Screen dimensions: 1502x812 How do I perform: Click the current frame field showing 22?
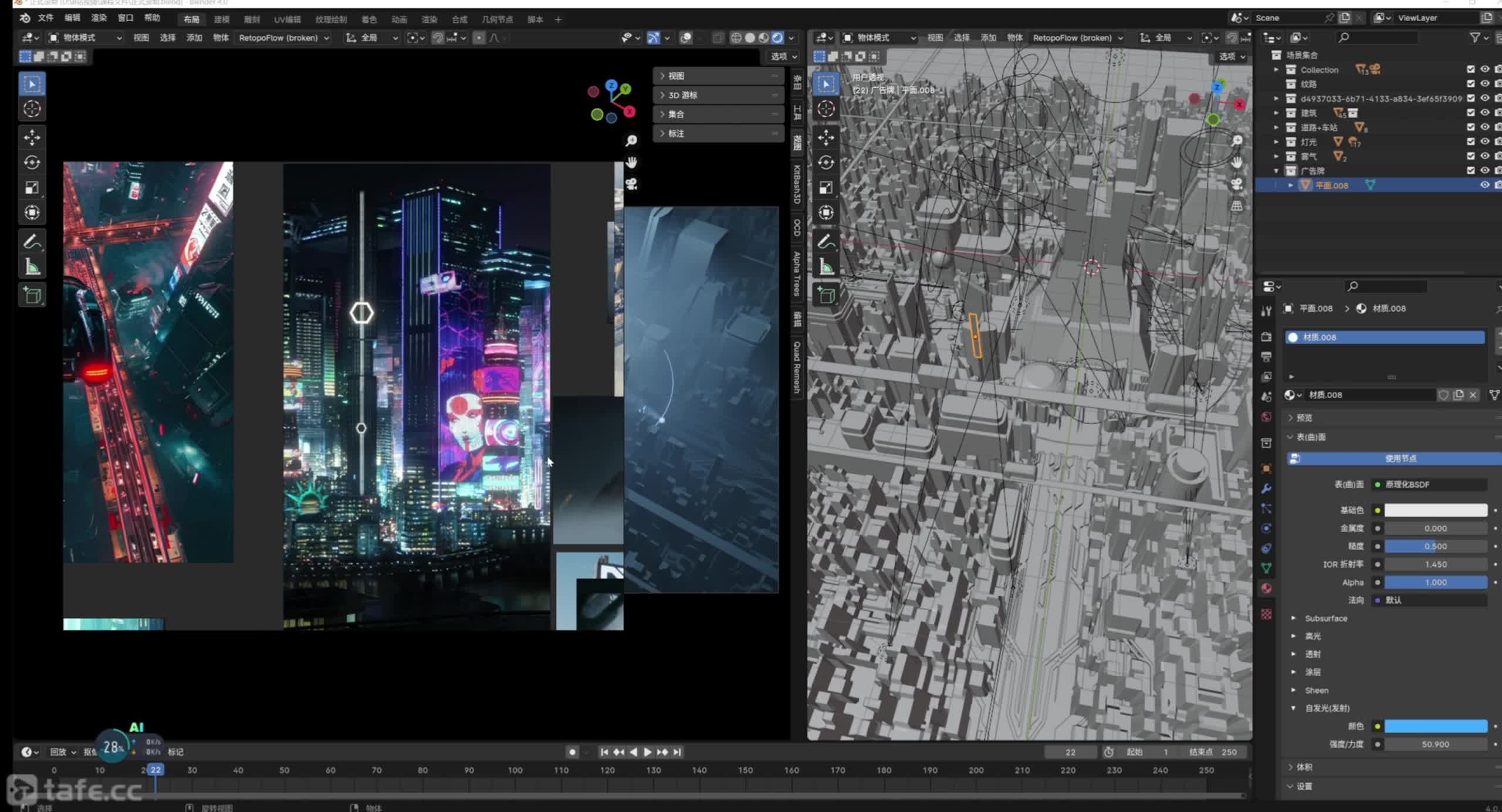click(x=1070, y=752)
